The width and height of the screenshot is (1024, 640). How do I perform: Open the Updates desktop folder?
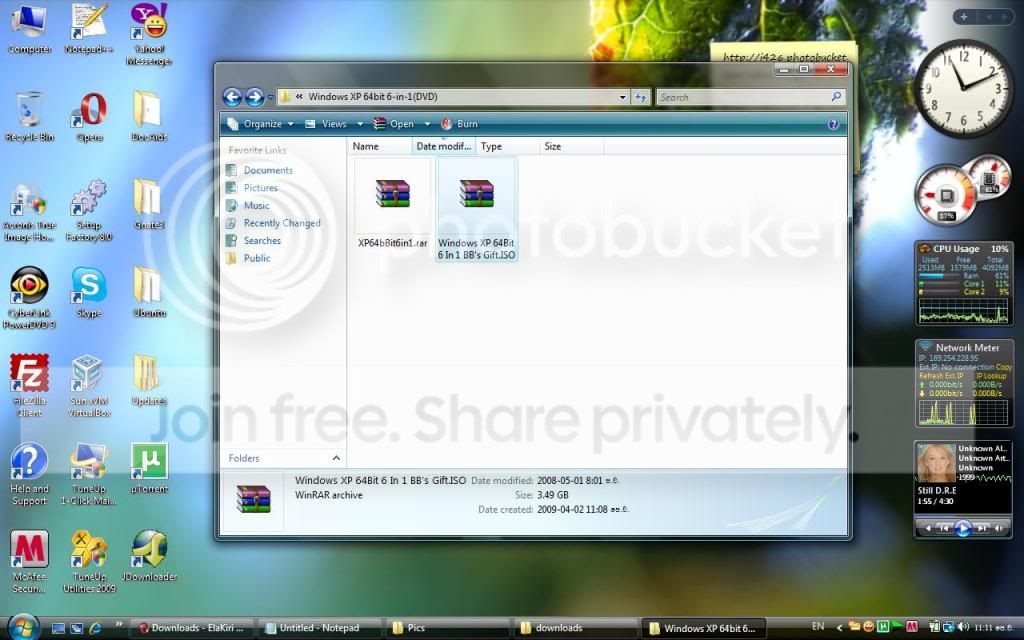coord(149,380)
